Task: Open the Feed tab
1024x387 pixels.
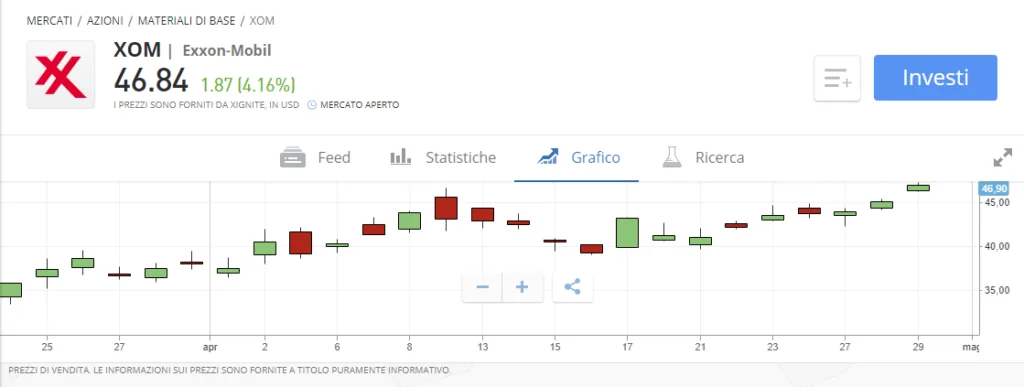Action: point(315,157)
